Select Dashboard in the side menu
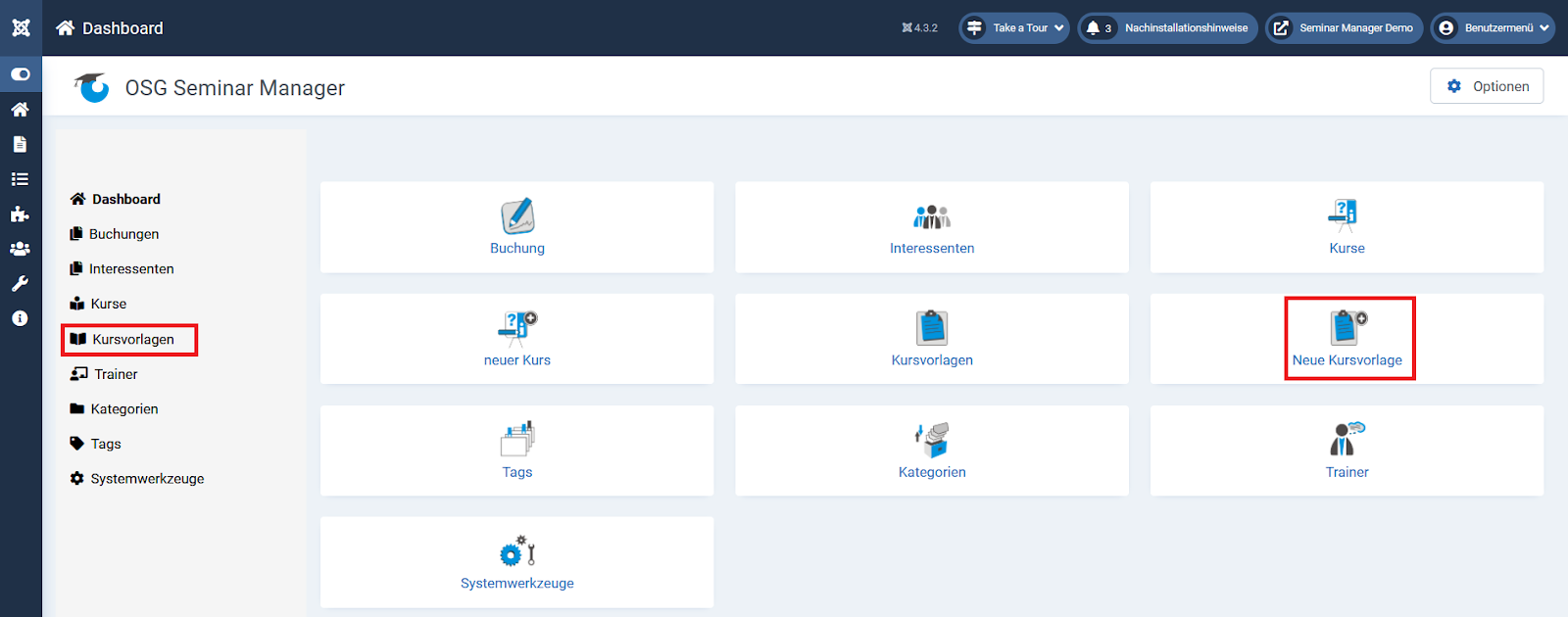 coord(116,199)
